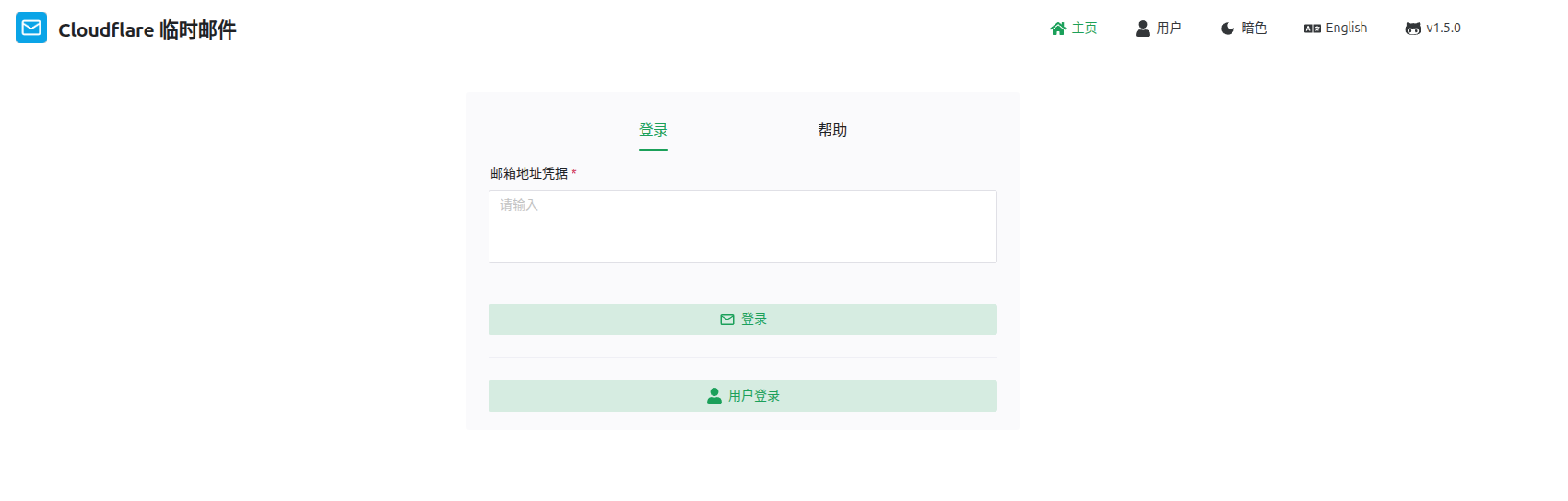
Task: Go to the 用户 menu item
Action: point(1169,29)
